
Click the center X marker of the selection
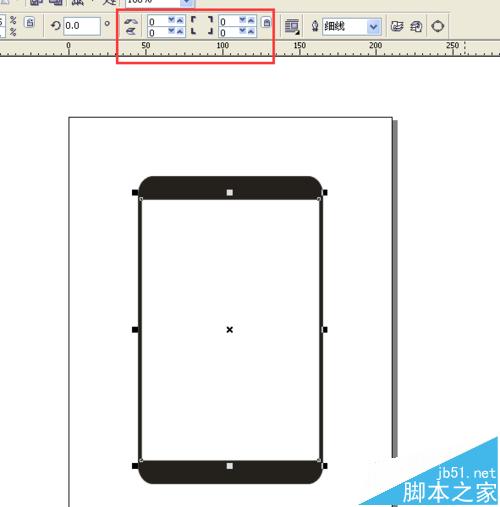pos(230,330)
